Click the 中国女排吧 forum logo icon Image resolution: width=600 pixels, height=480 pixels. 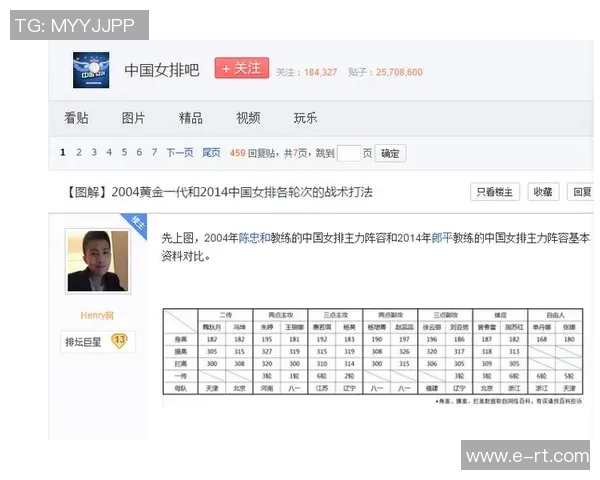pyautogui.click(x=91, y=70)
